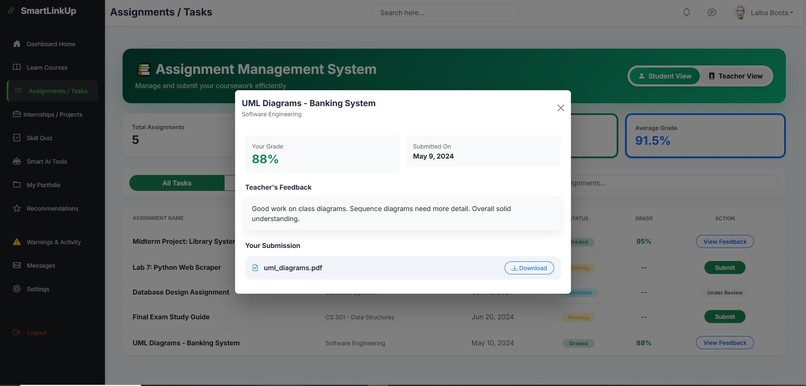Image resolution: width=806 pixels, height=386 pixels.
Task: Switch to Teacher View
Action: 736,76
